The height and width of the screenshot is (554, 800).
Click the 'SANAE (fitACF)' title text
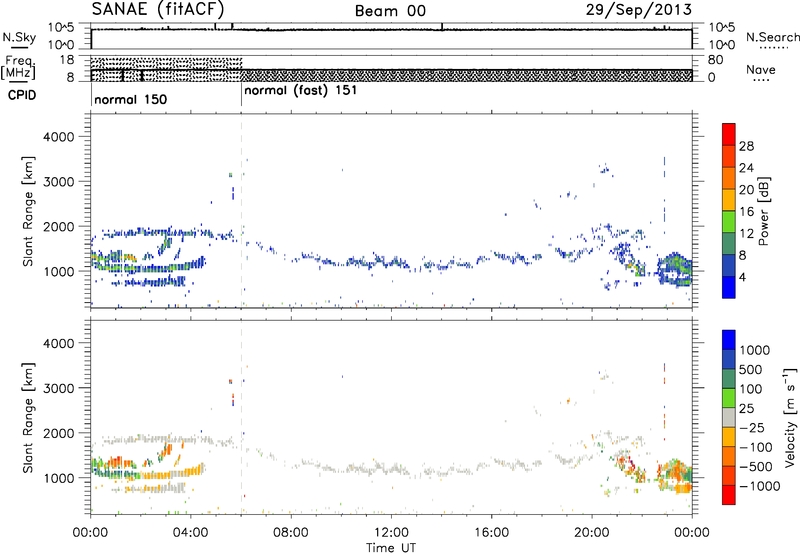click(158, 9)
